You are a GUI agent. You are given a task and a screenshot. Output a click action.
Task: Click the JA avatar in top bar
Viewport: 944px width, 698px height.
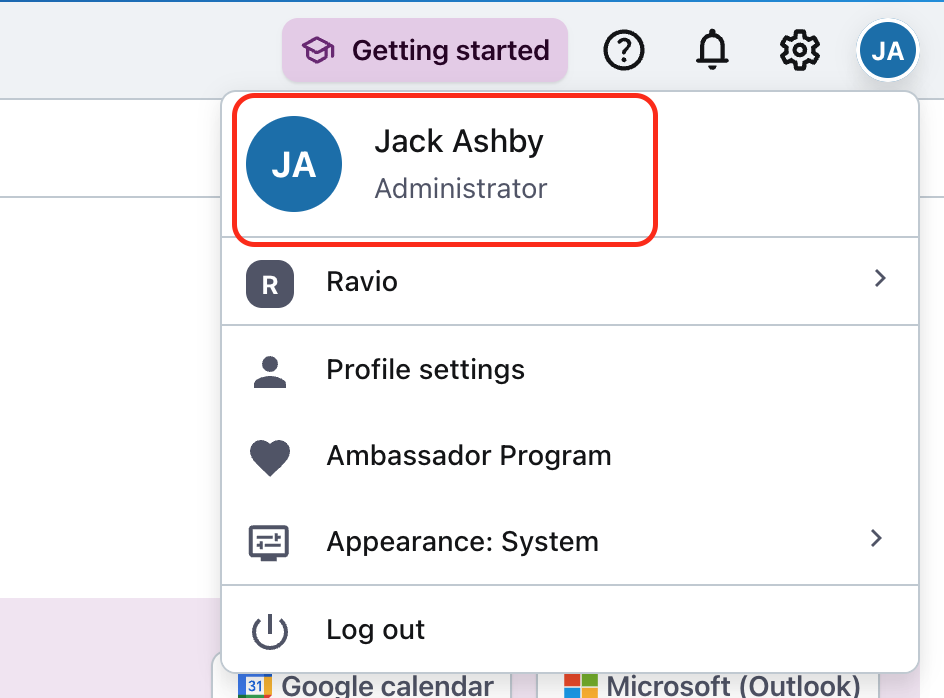pyautogui.click(x=887, y=51)
